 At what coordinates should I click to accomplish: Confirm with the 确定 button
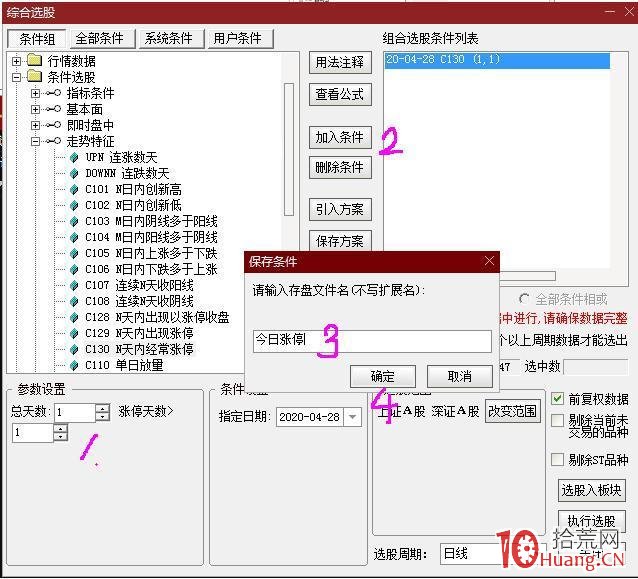pos(382,376)
